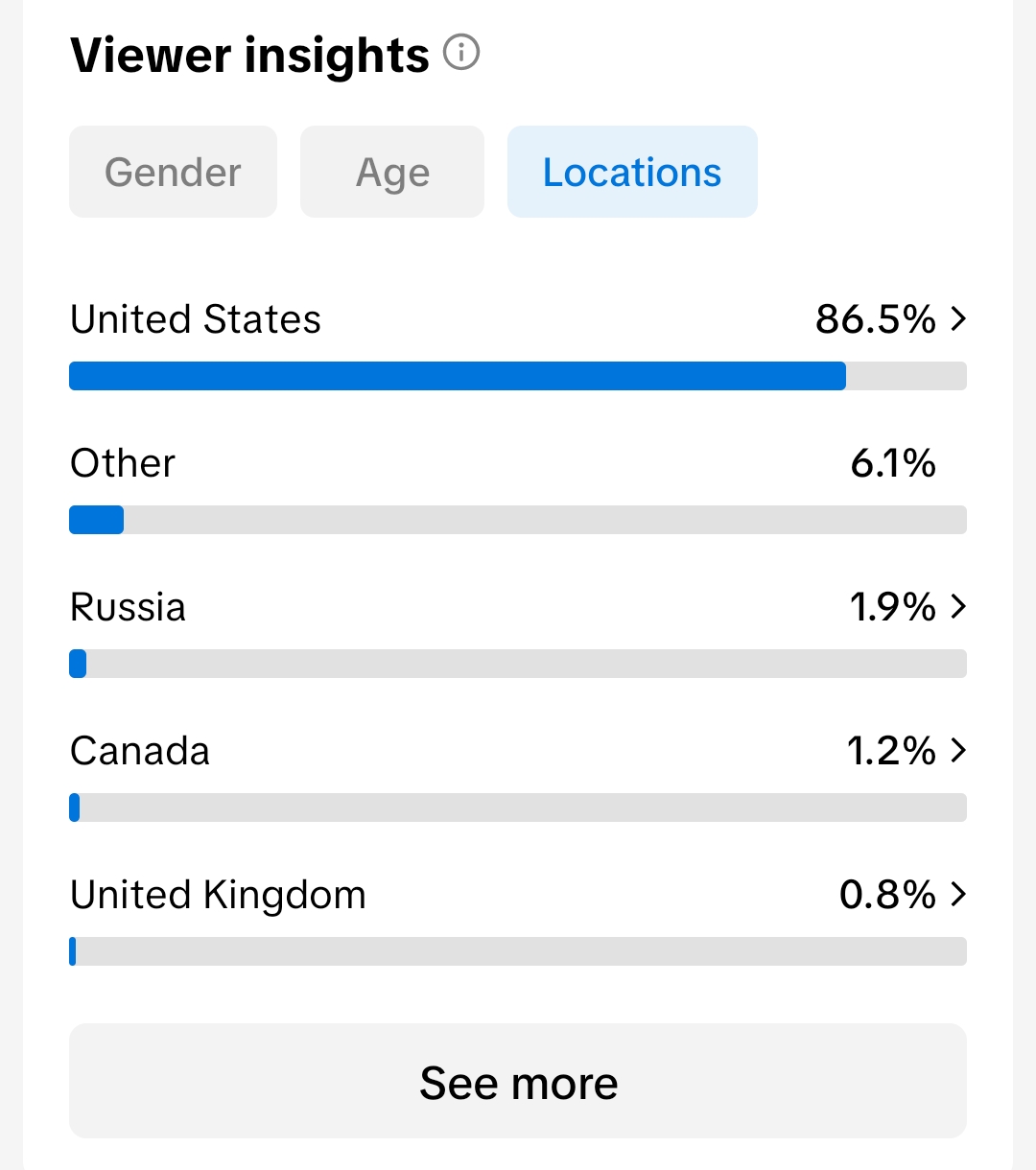The image size is (1036, 1170).
Task: Expand Canada chevron arrow
Action: point(957,750)
